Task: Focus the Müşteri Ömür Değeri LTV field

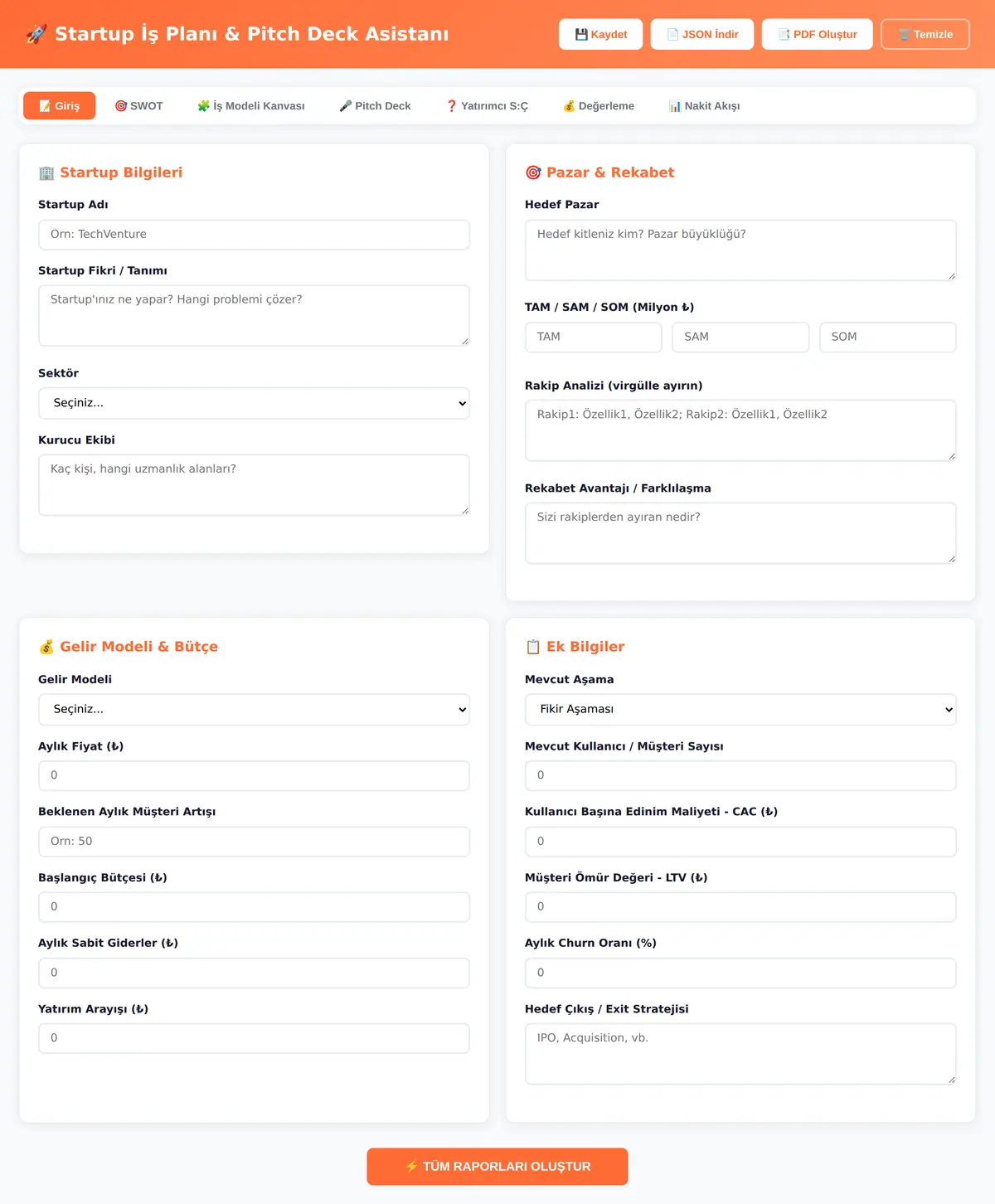Action: tap(740, 907)
